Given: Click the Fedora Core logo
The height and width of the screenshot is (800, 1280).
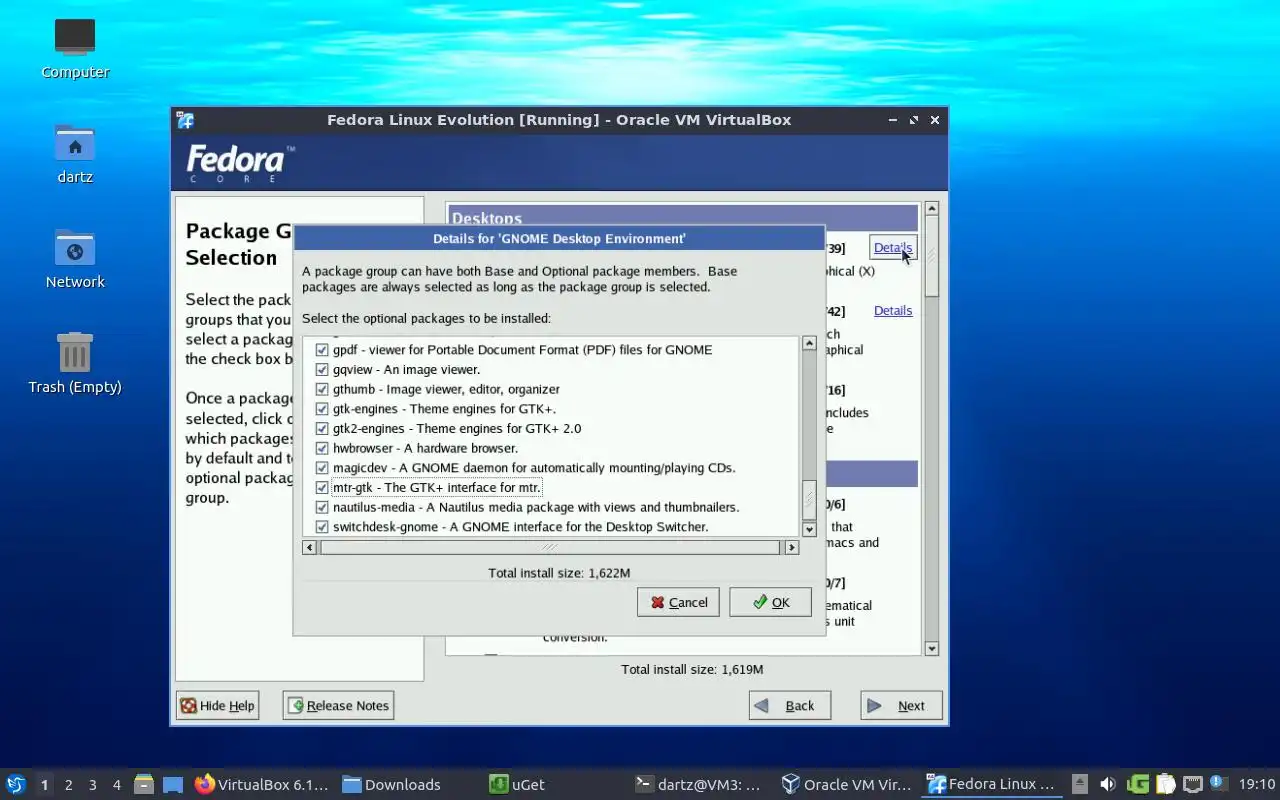Looking at the screenshot, I should pos(240,164).
